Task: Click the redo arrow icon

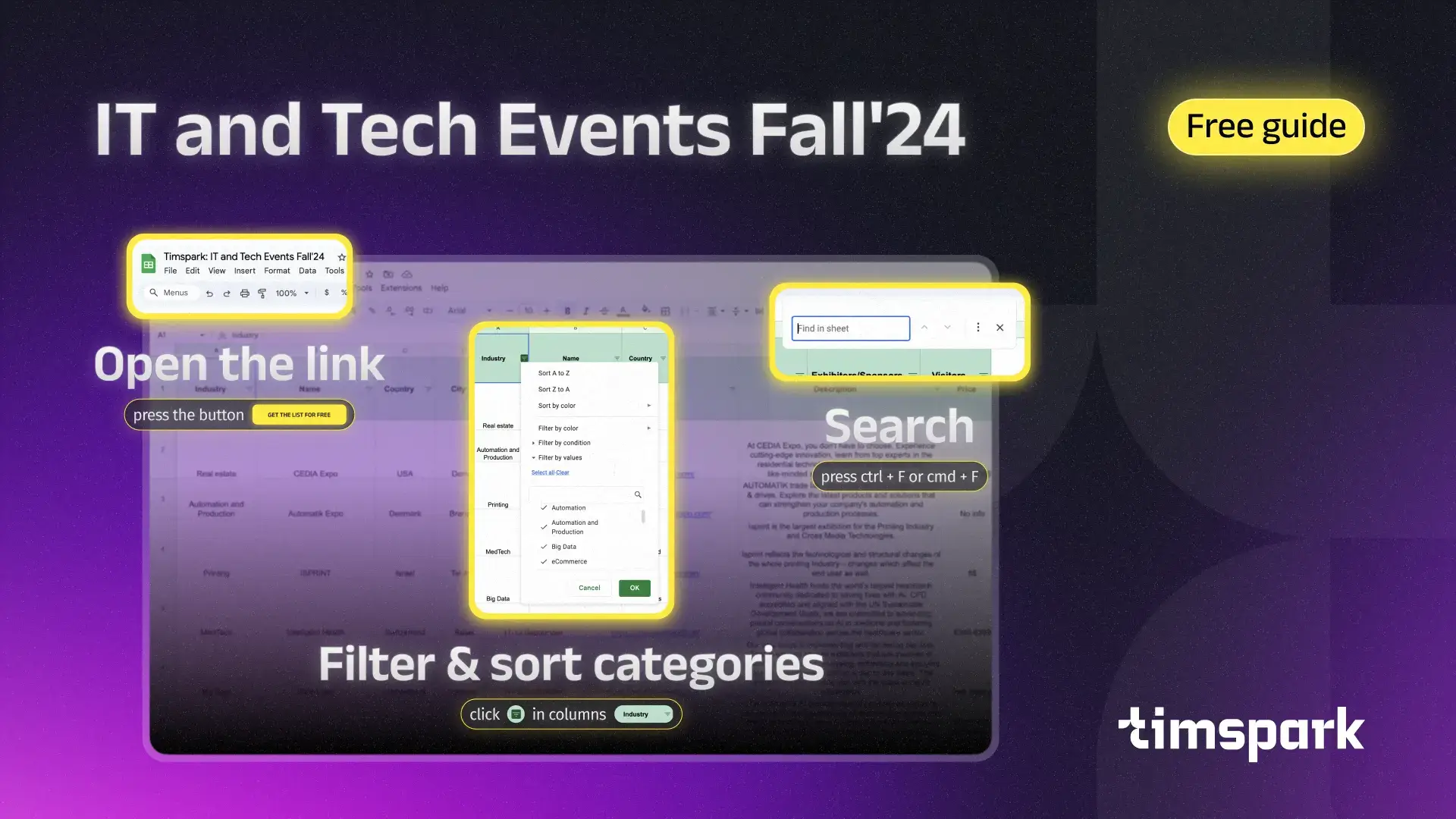Action: pyautogui.click(x=225, y=292)
